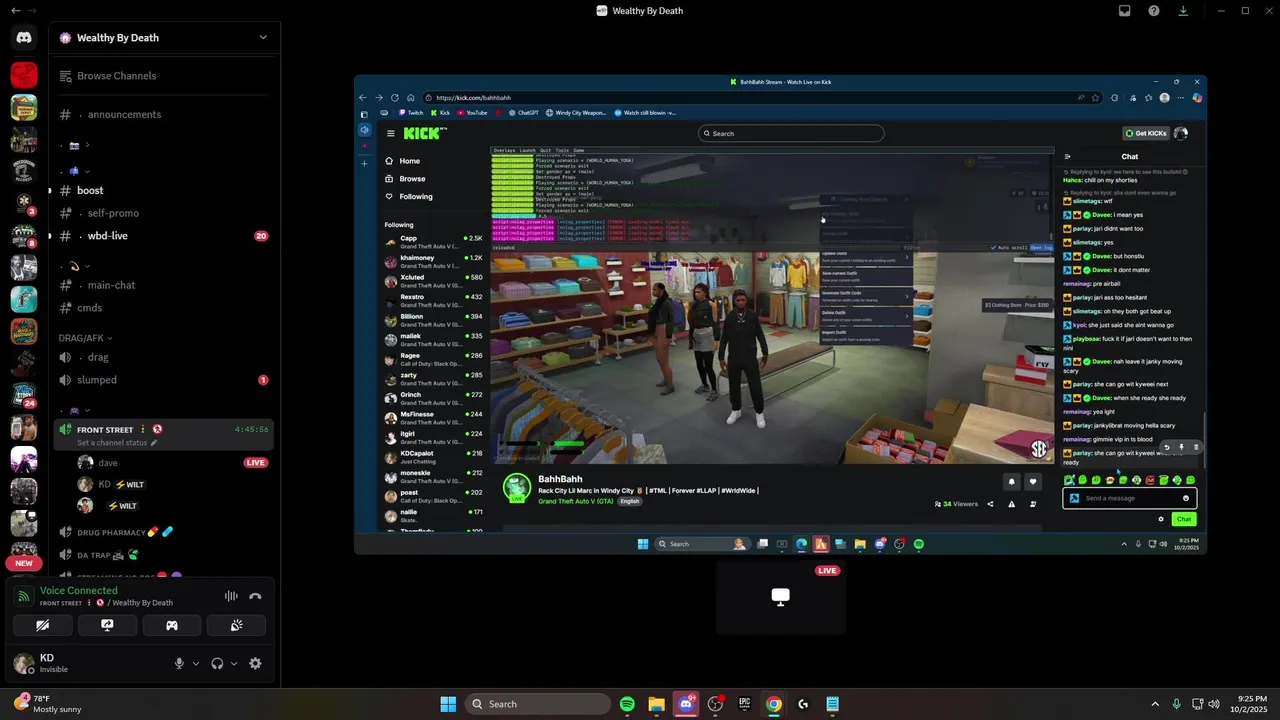Open the soundboard button
This screenshot has height=720, width=1280.
pos(236,625)
